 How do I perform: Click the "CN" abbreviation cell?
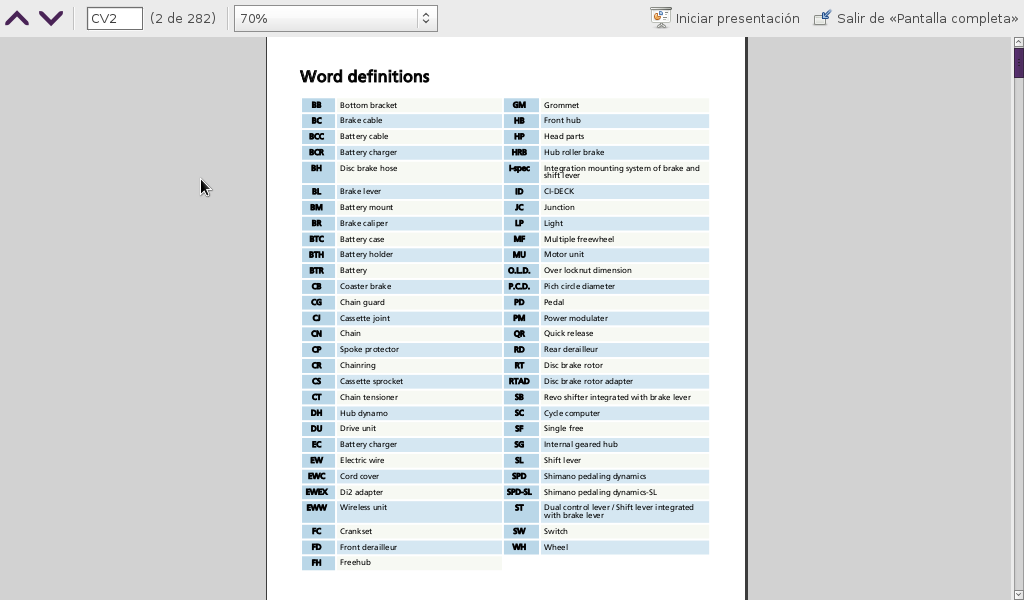click(x=317, y=334)
